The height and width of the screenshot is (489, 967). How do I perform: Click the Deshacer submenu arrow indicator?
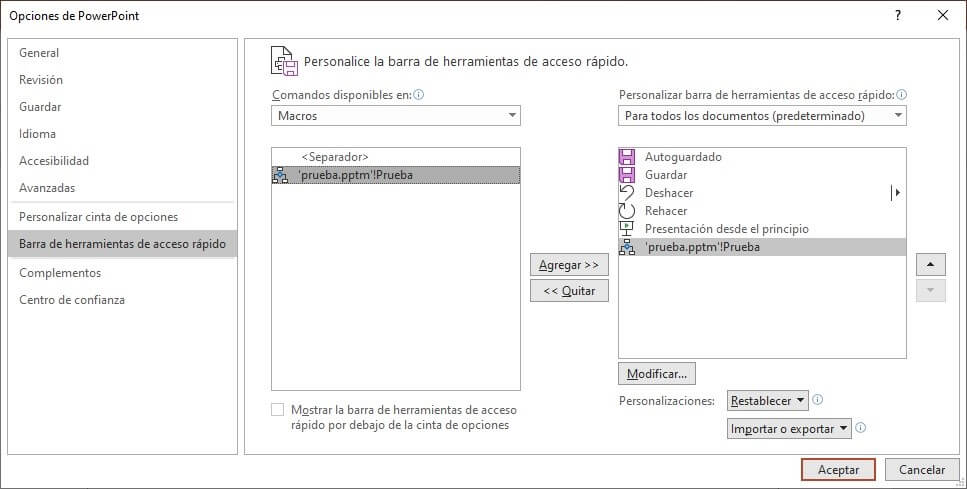coord(896,193)
